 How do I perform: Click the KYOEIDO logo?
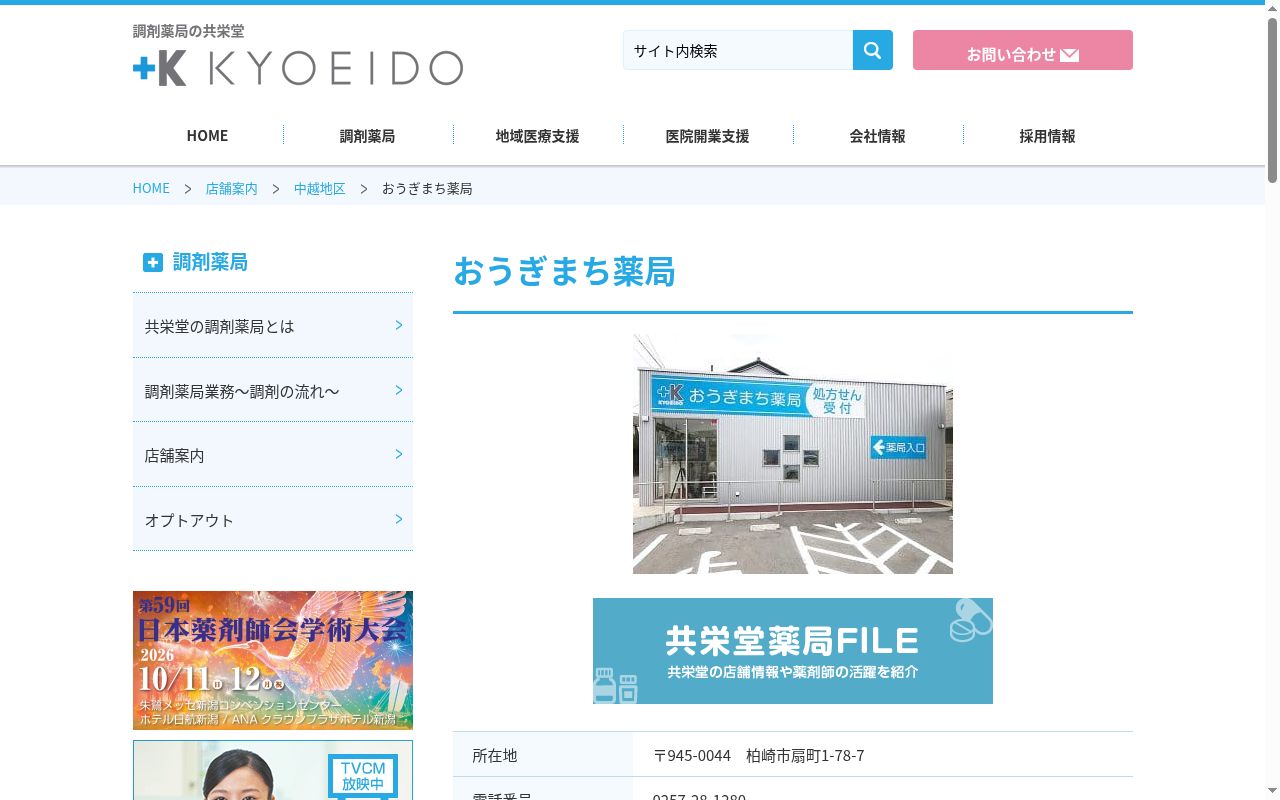(298, 68)
